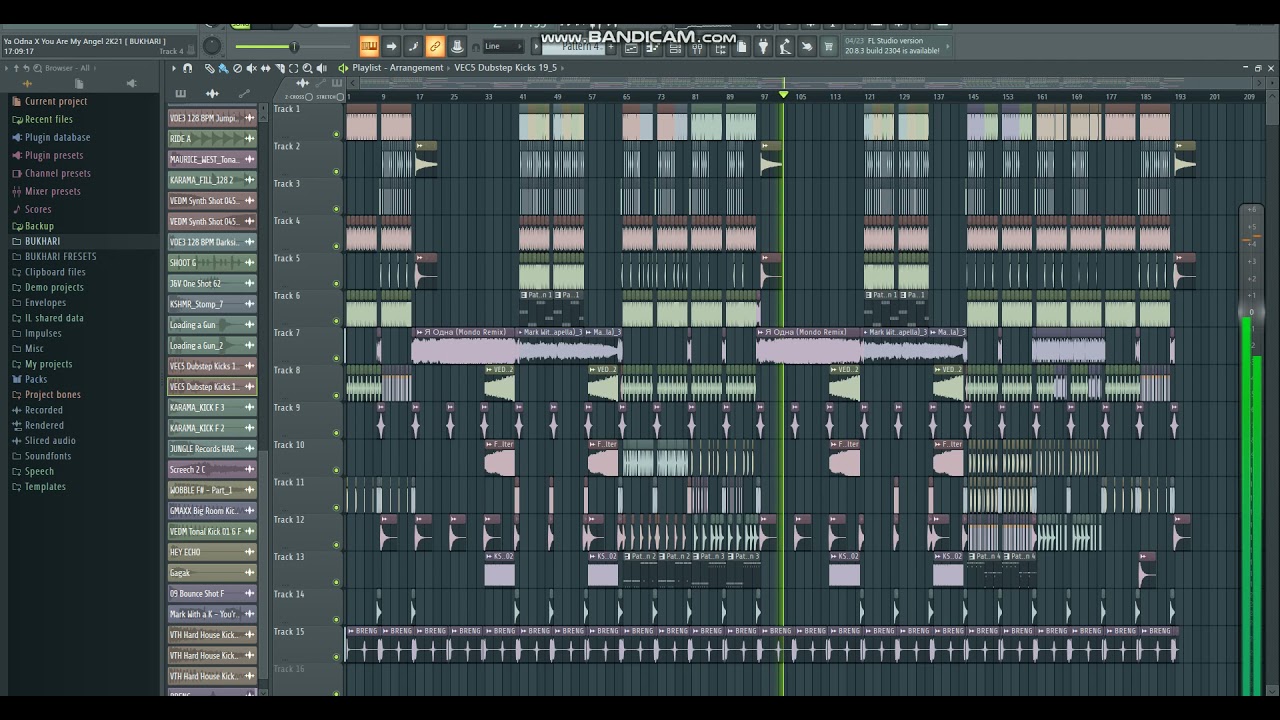This screenshot has height=720, width=1280.
Task: Select the Zoom magnifier tool
Action: click(307, 68)
